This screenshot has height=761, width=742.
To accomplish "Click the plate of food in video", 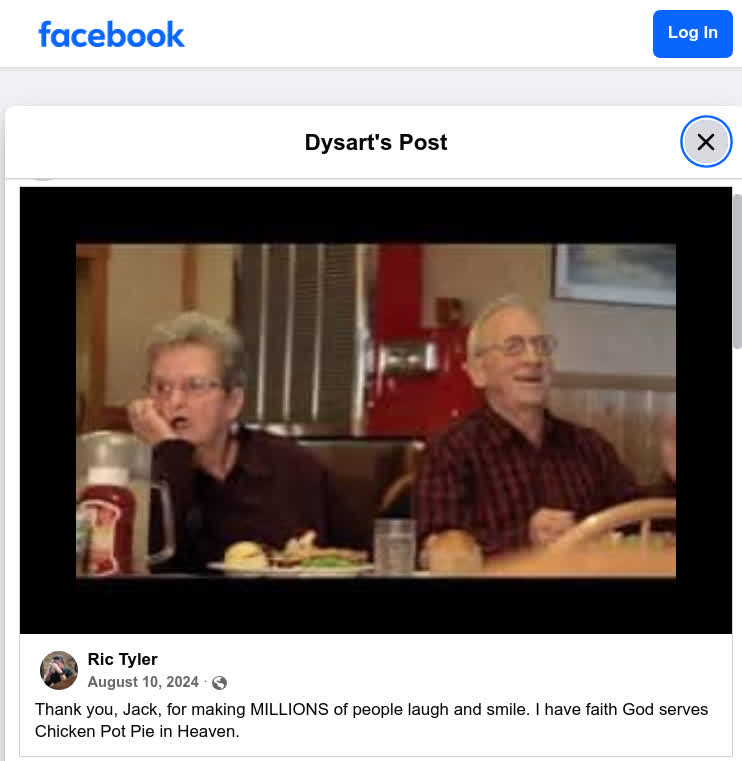I will [291, 556].
